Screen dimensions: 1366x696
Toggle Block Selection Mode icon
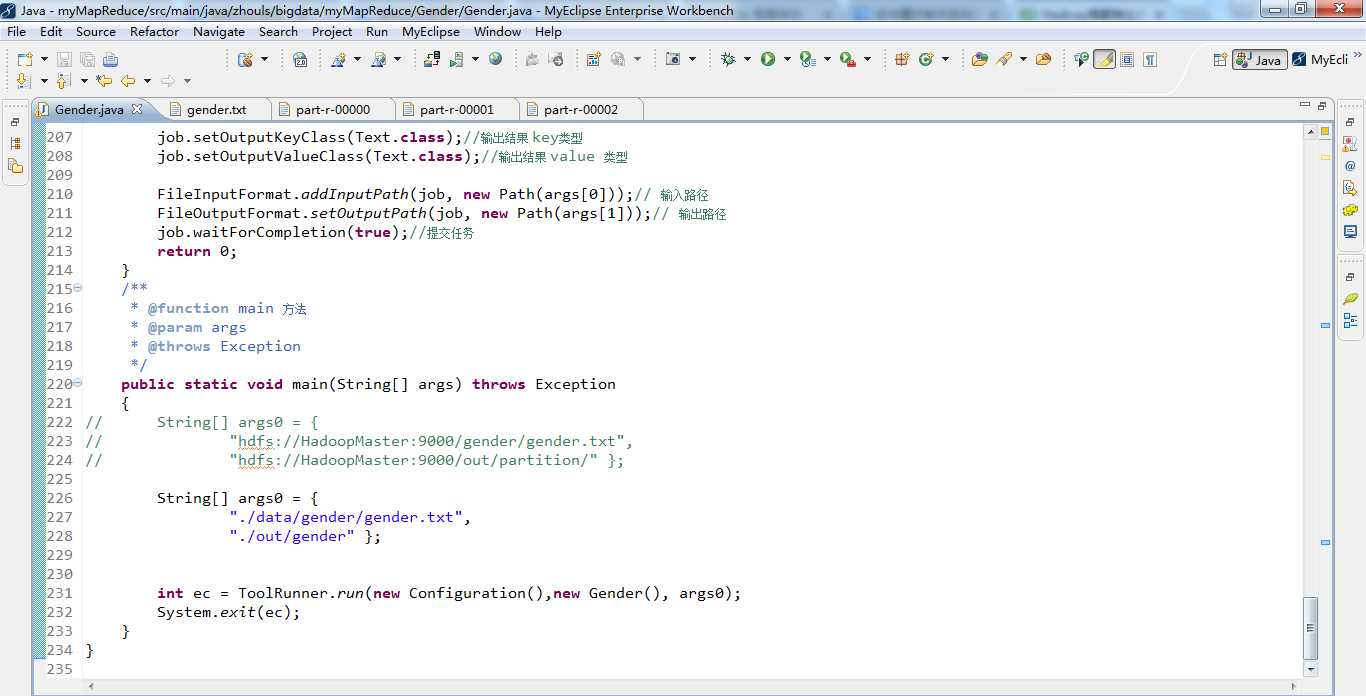tap(1127, 59)
